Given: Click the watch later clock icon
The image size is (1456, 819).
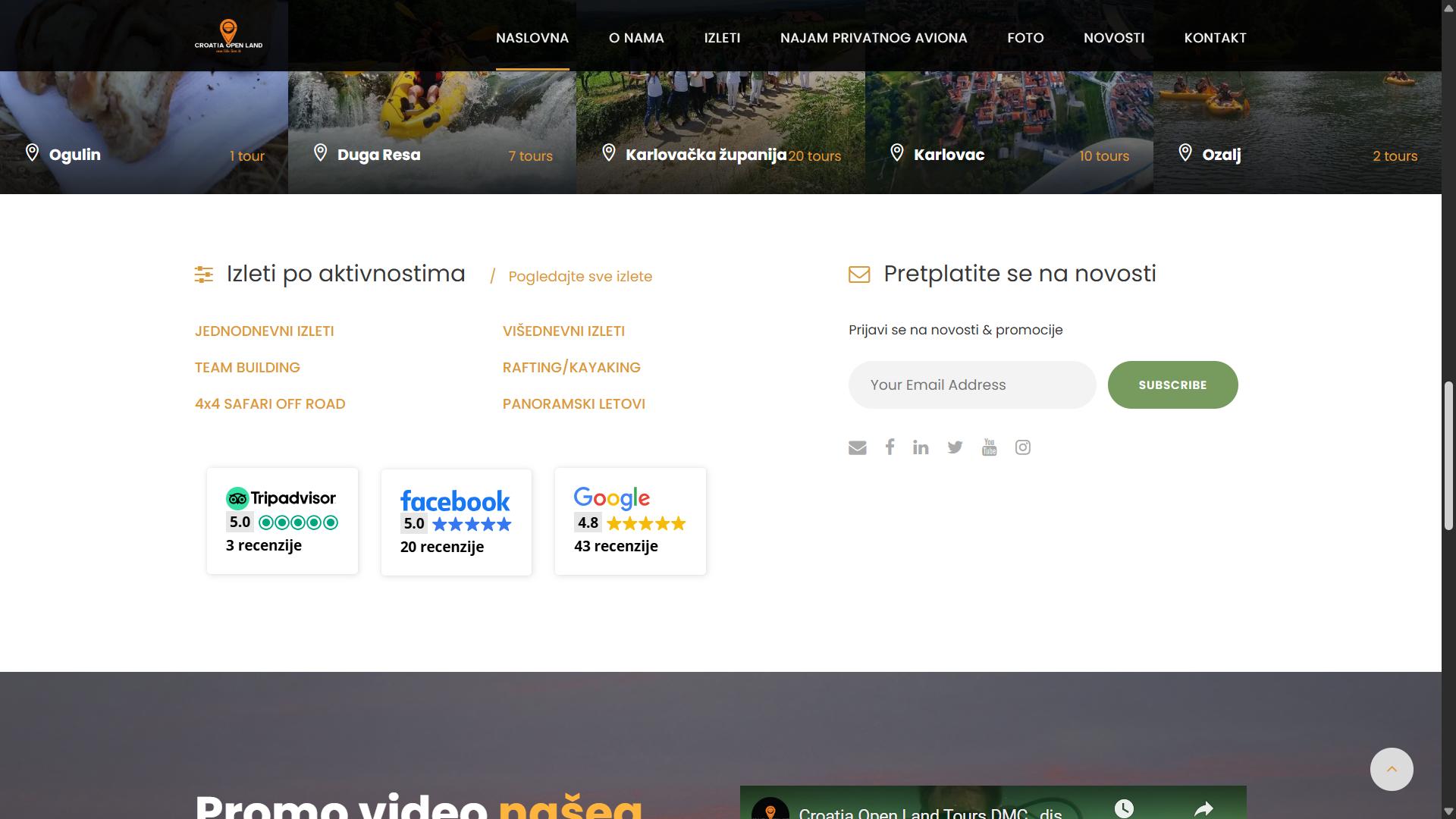Looking at the screenshot, I should [x=1124, y=808].
